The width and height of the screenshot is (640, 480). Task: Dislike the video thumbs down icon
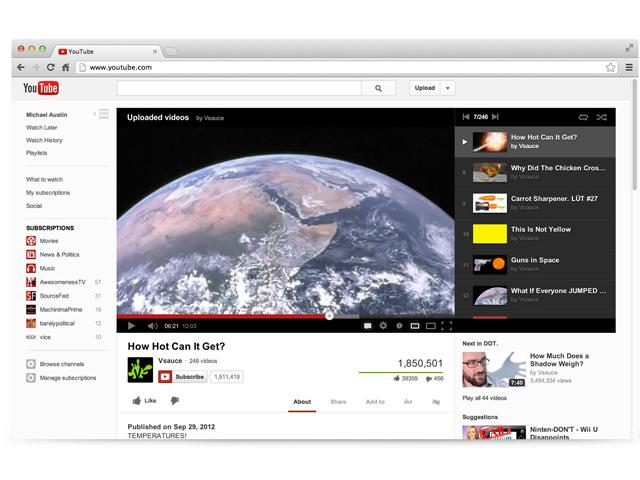(x=175, y=401)
